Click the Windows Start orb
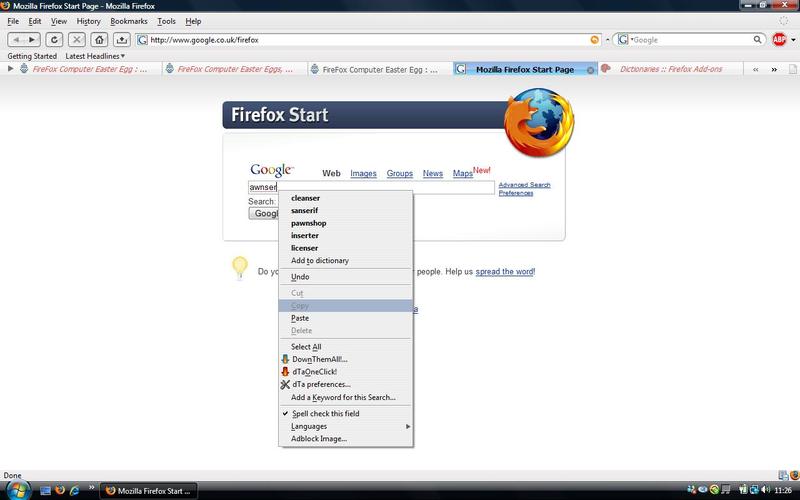This screenshot has height=500, width=800. [x=17, y=490]
